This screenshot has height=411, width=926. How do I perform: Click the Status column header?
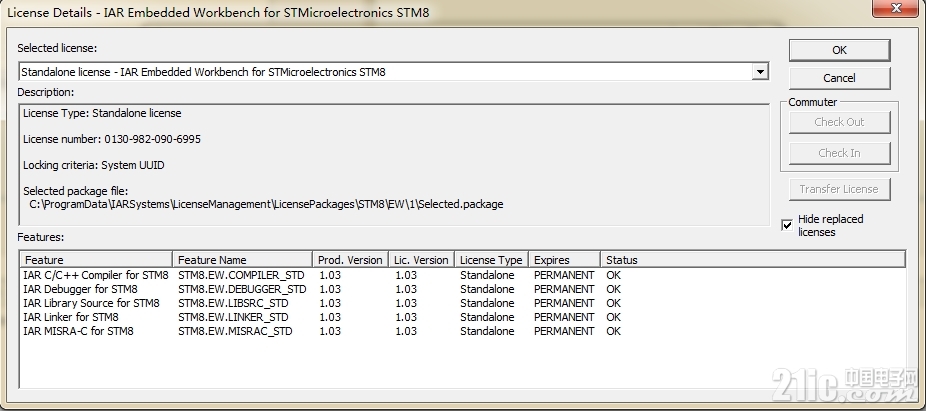pos(753,260)
